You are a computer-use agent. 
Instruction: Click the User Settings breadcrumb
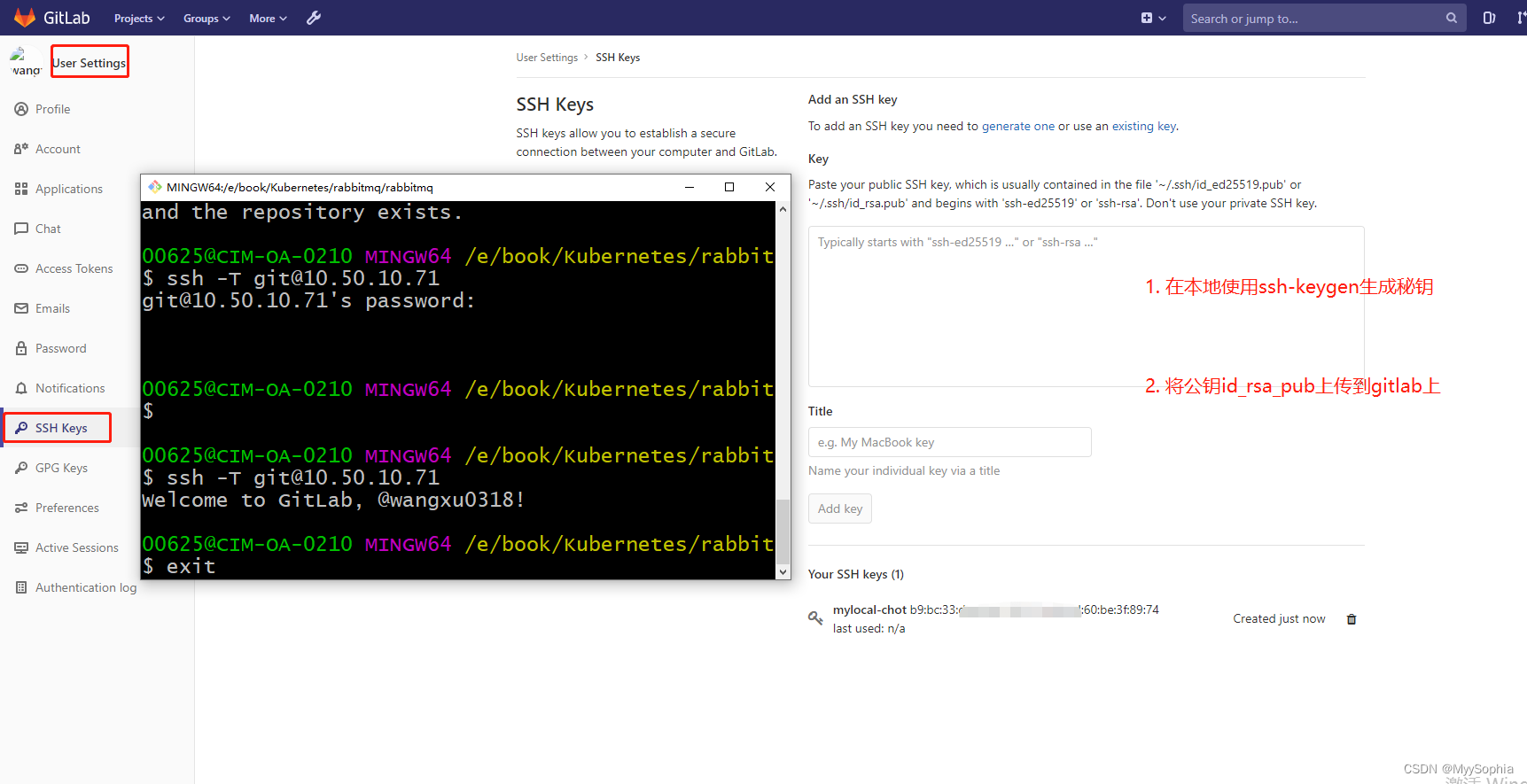pyautogui.click(x=547, y=58)
